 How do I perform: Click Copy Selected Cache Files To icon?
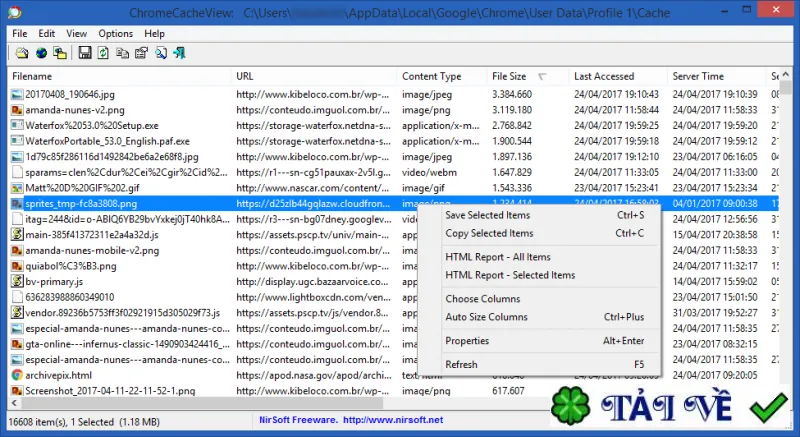click(x=60, y=53)
